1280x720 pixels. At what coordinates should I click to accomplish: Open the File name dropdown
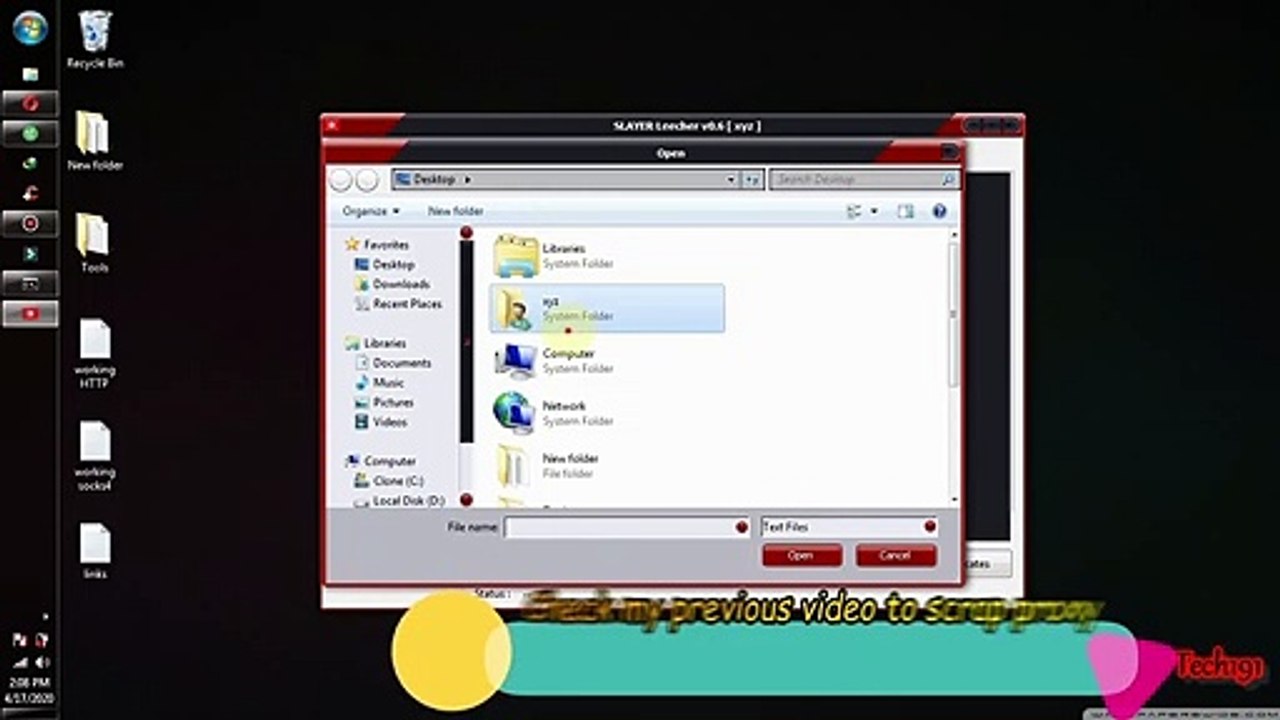[742, 527]
